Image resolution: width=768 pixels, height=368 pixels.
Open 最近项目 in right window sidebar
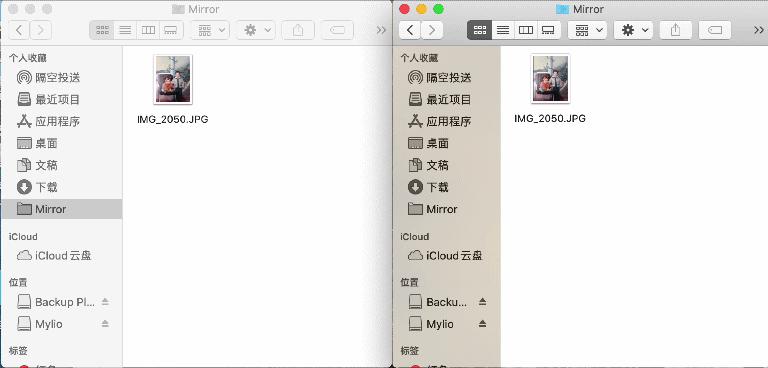(x=447, y=99)
